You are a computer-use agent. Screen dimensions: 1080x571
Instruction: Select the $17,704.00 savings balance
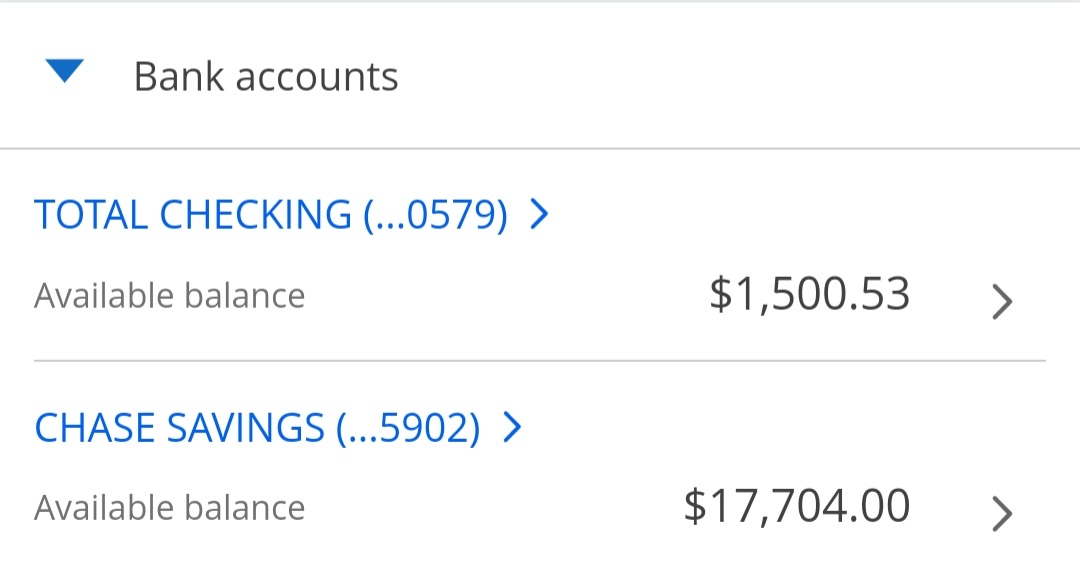tap(796, 506)
